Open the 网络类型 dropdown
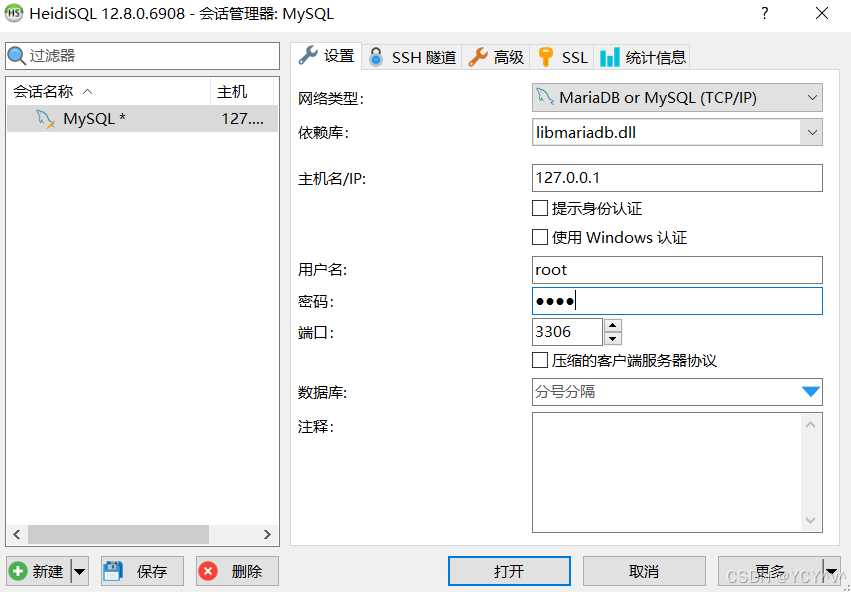This screenshot has height=592, width=851. pyautogui.click(x=677, y=98)
